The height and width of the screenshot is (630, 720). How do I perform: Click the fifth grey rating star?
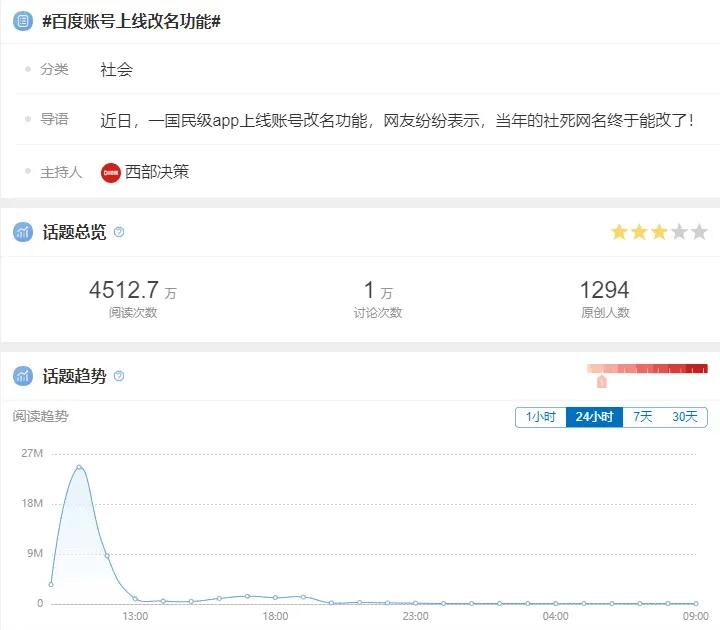[x=699, y=232]
